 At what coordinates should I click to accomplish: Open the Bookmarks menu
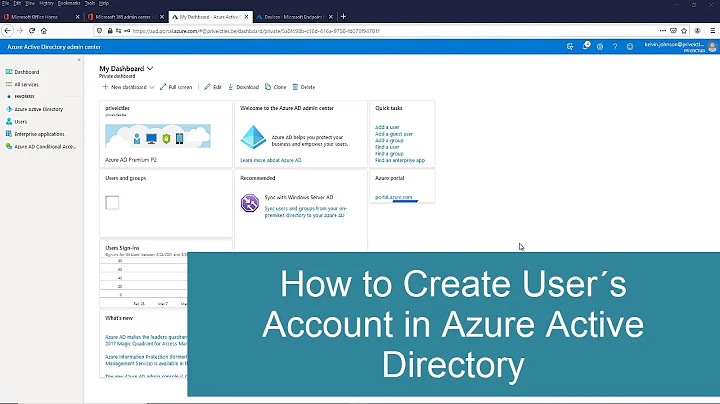tap(69, 3)
